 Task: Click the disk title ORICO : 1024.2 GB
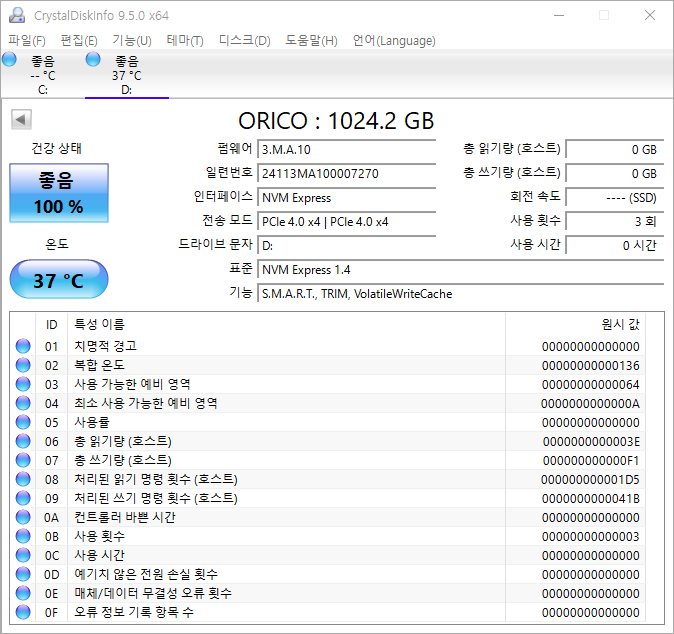[336, 121]
